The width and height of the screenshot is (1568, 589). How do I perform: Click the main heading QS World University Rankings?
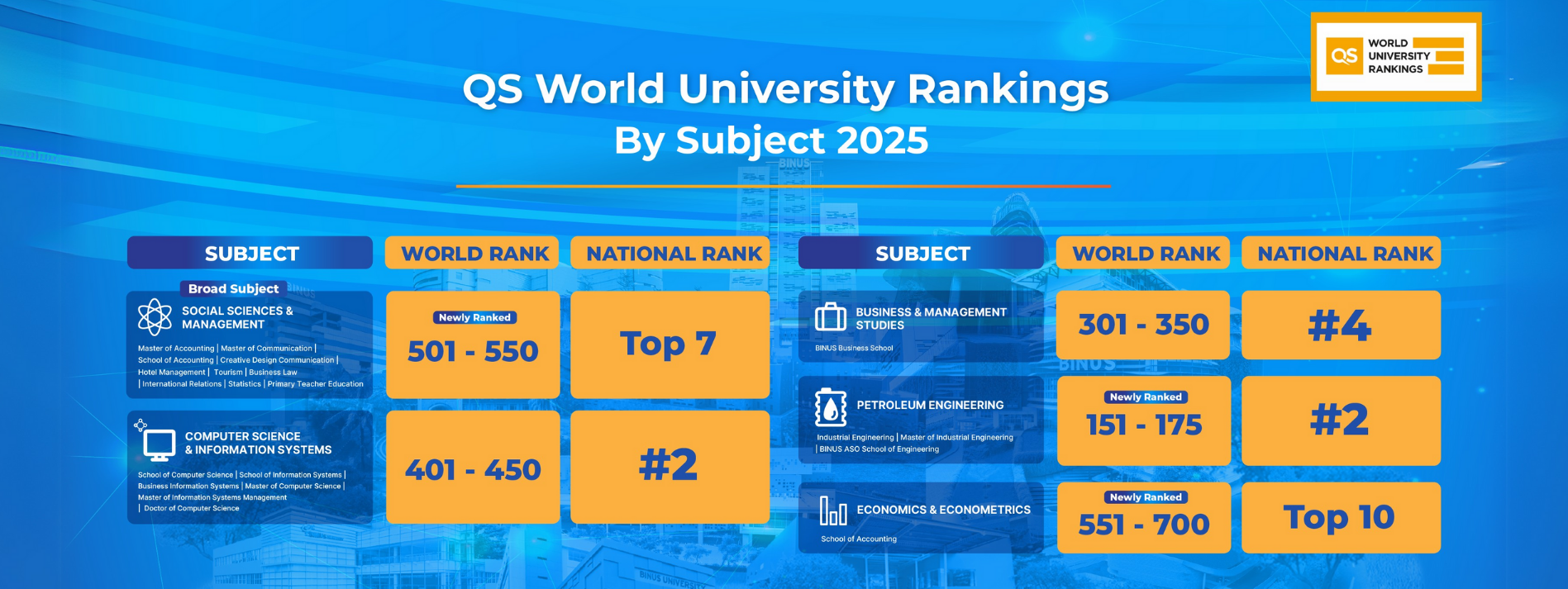click(785, 88)
